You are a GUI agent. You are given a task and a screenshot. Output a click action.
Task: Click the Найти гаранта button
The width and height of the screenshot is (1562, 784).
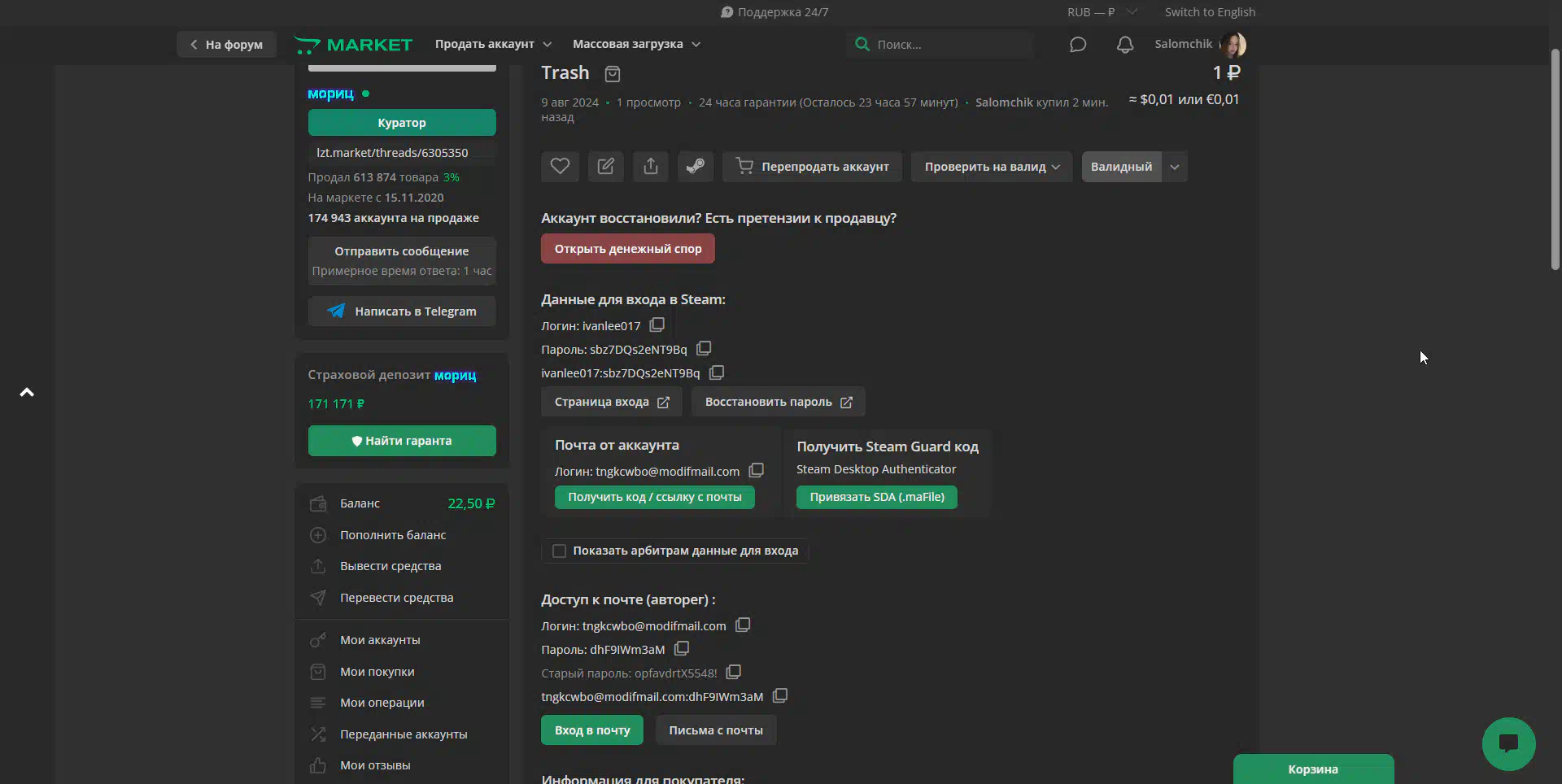pos(402,441)
